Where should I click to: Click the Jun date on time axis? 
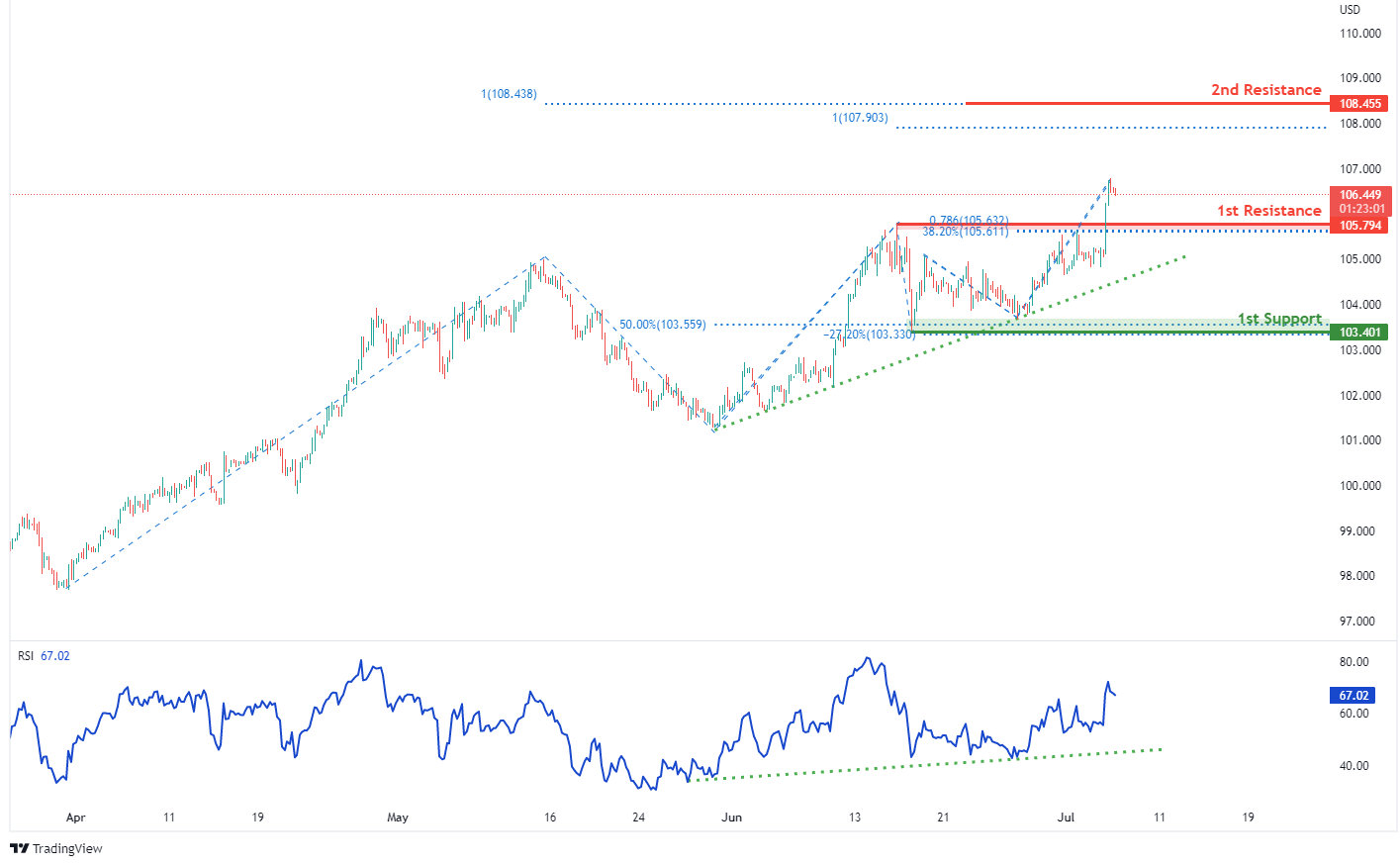731,818
